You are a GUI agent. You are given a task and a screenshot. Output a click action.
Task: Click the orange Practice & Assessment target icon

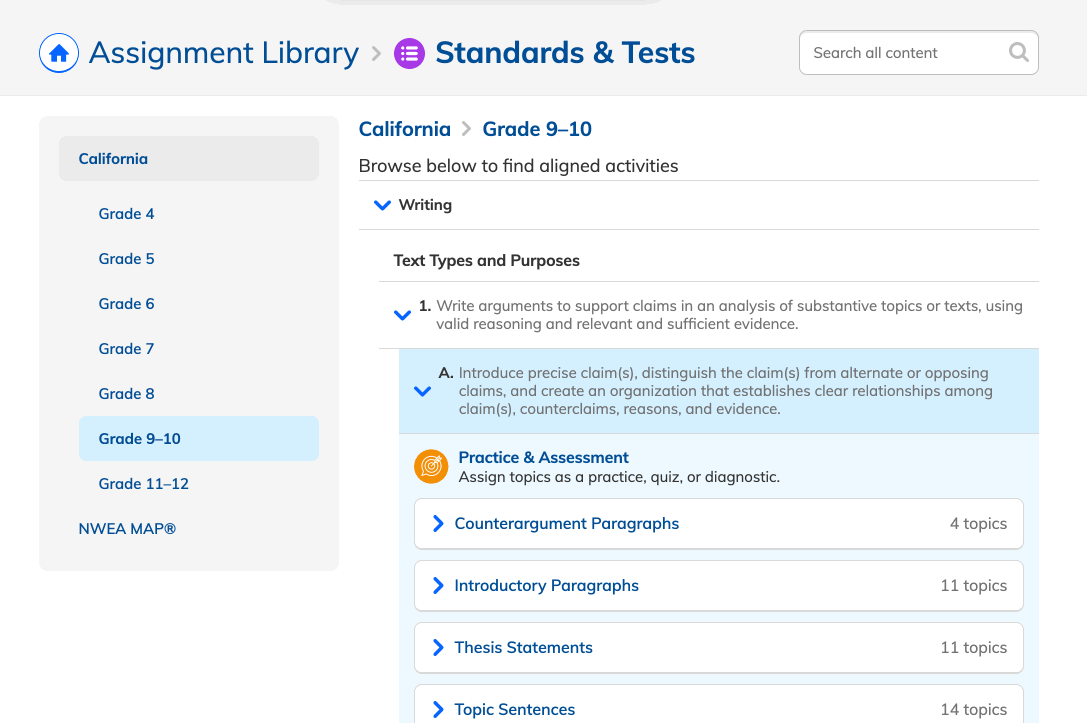[431, 467]
